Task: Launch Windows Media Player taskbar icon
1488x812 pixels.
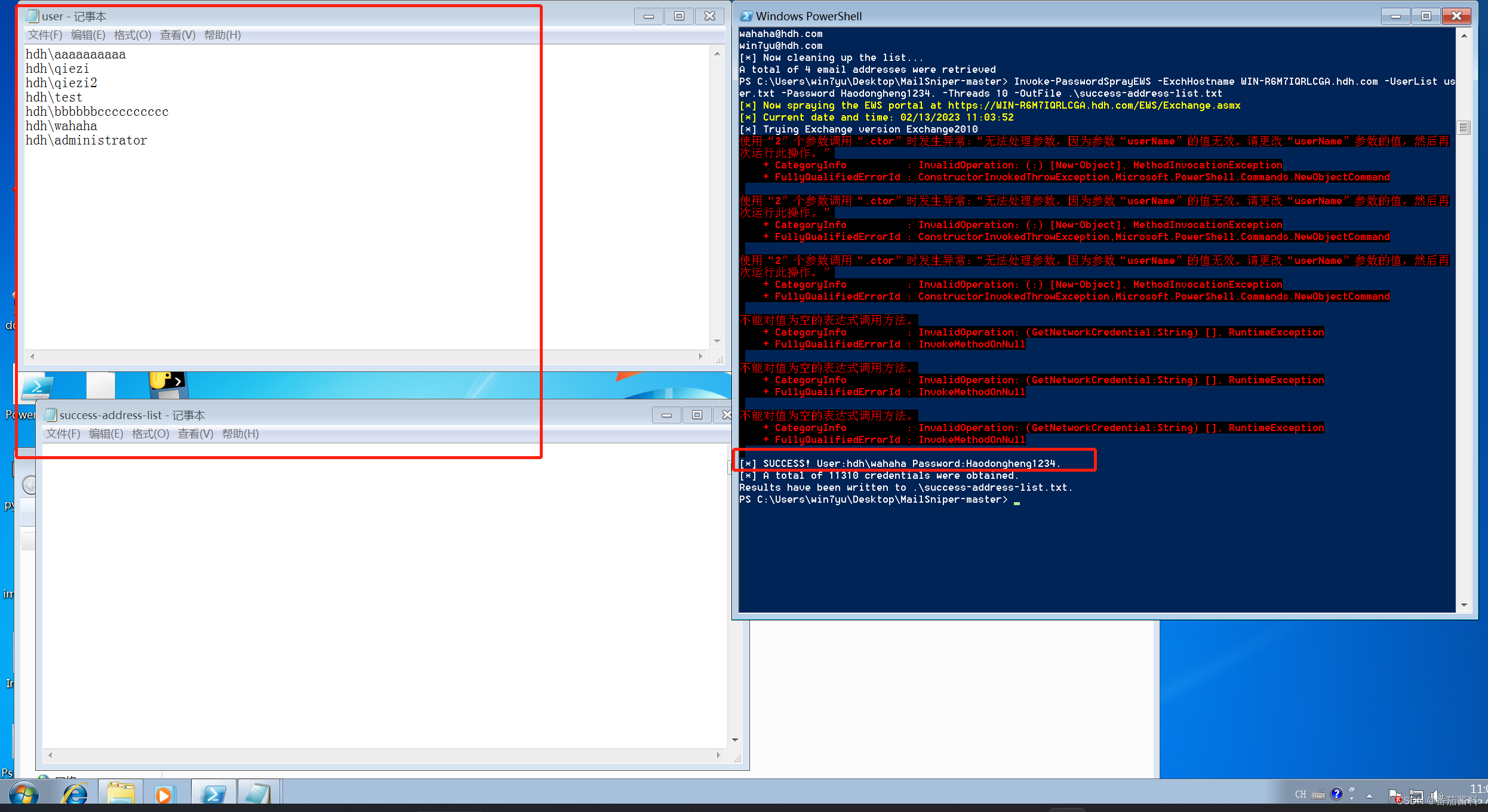Action: click(163, 795)
